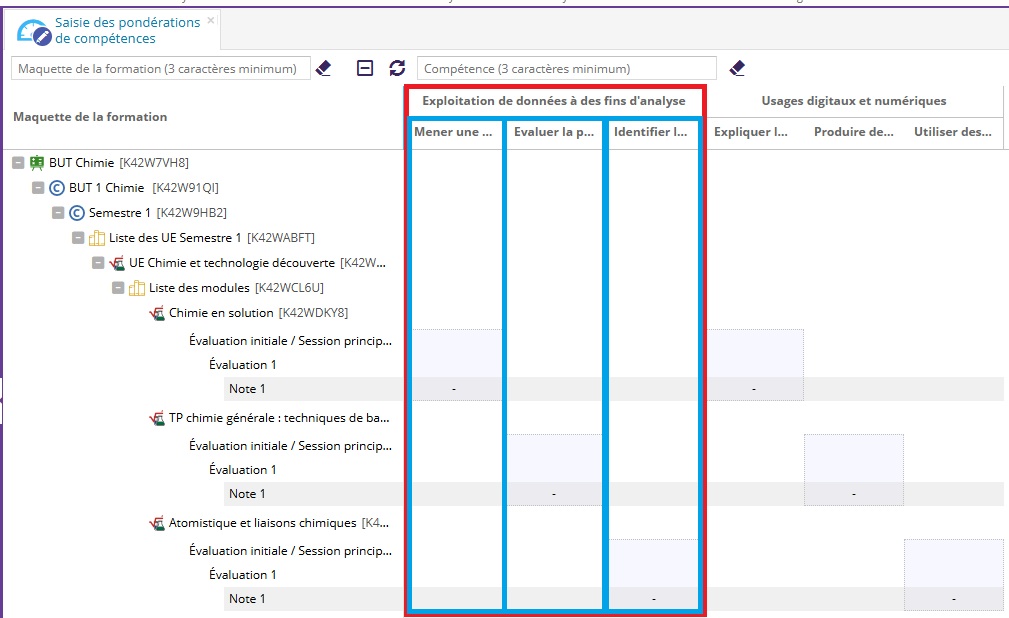Image resolution: width=1009 pixels, height=618 pixels.
Task: Clear the Compétence filter with eraser icon
Action: click(x=737, y=68)
